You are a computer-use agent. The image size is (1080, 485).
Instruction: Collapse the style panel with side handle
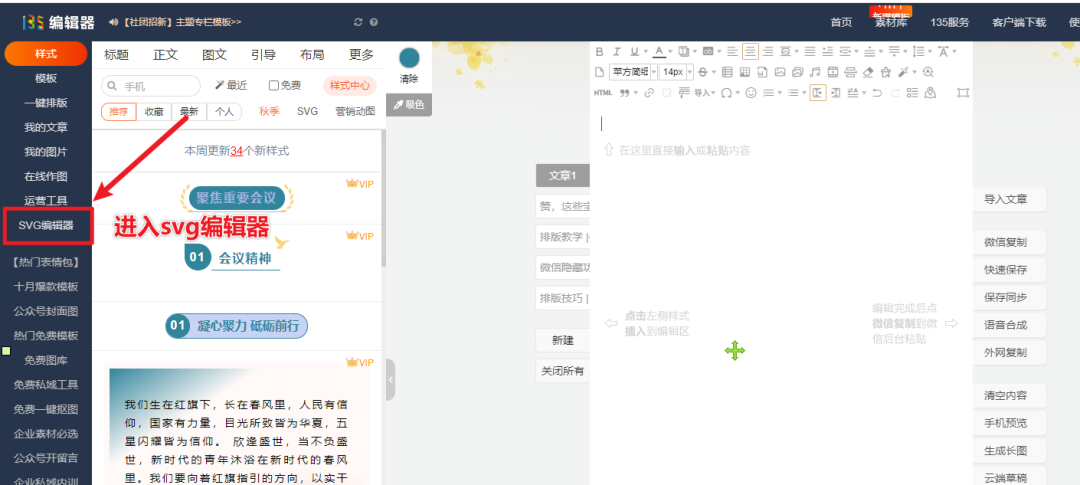pos(391,379)
